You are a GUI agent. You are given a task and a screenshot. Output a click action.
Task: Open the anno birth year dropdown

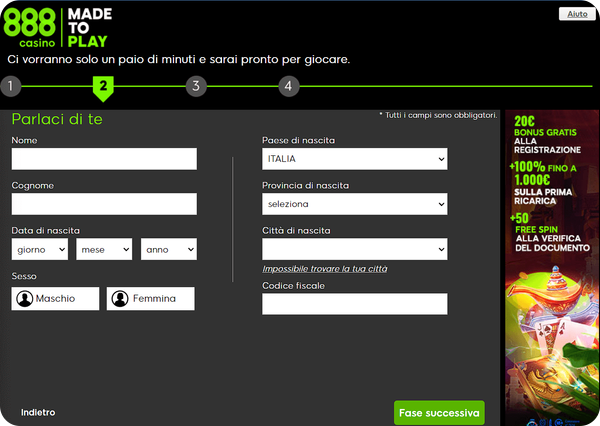tap(169, 249)
